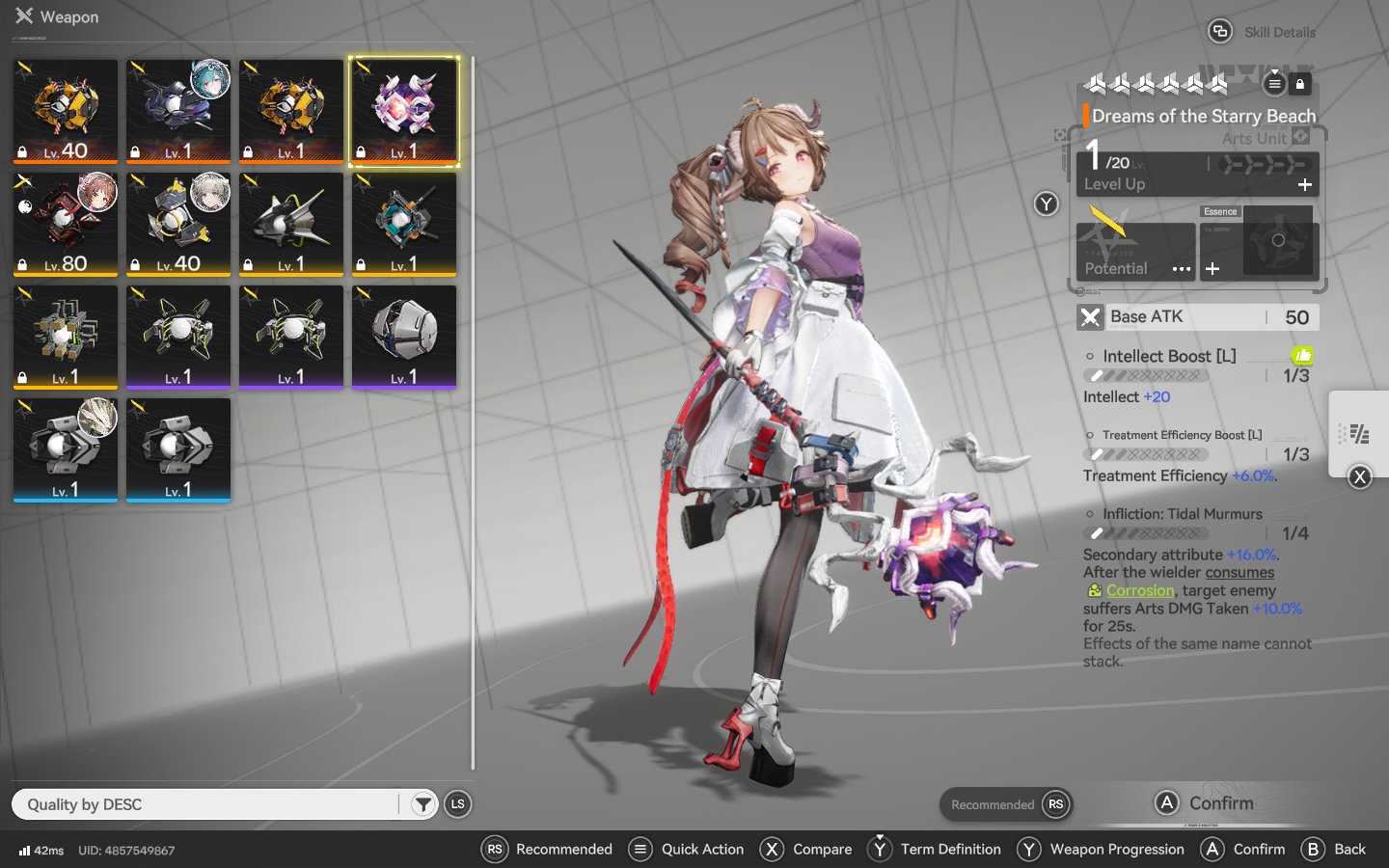
Task: Click the Essence plus icon
Action: 1212,269
